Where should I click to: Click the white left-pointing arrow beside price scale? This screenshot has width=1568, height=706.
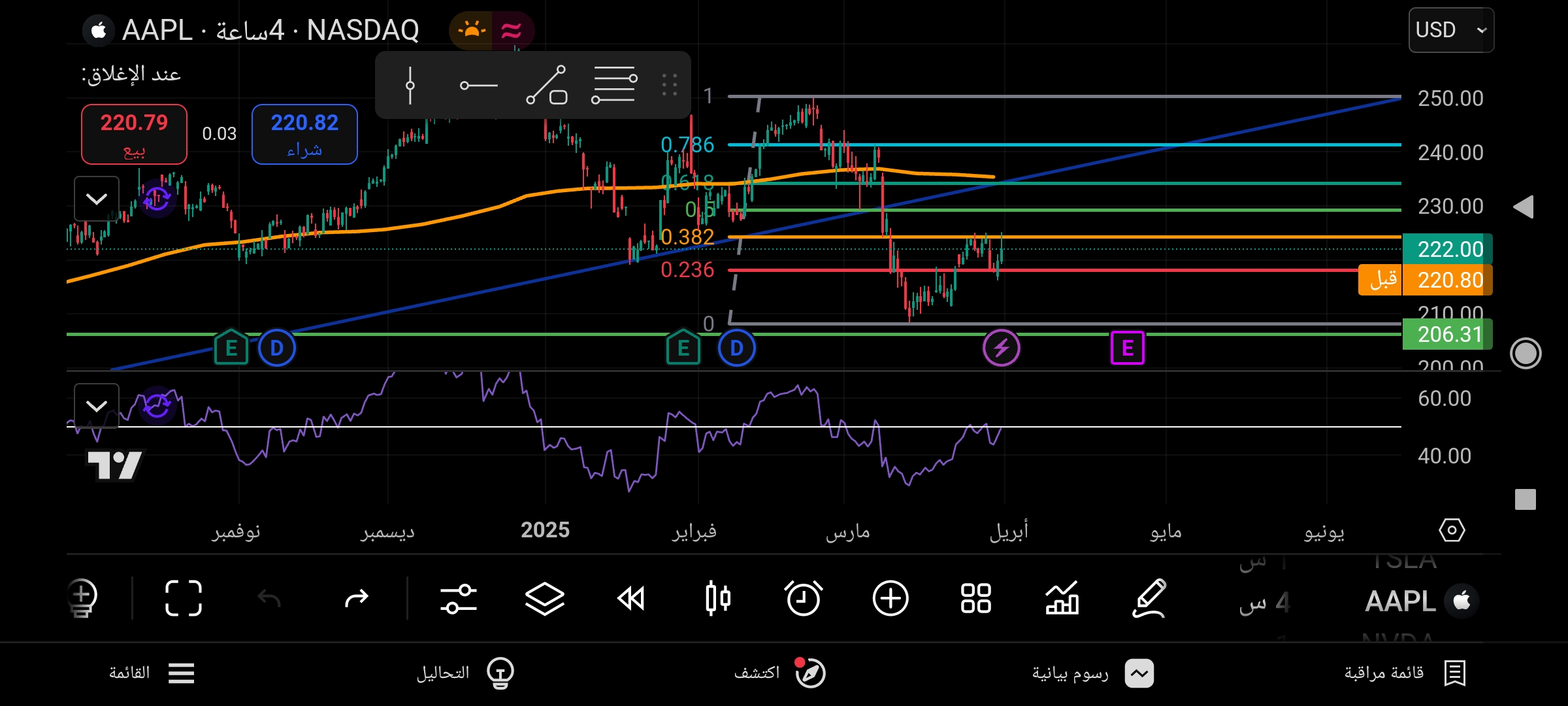click(1524, 207)
